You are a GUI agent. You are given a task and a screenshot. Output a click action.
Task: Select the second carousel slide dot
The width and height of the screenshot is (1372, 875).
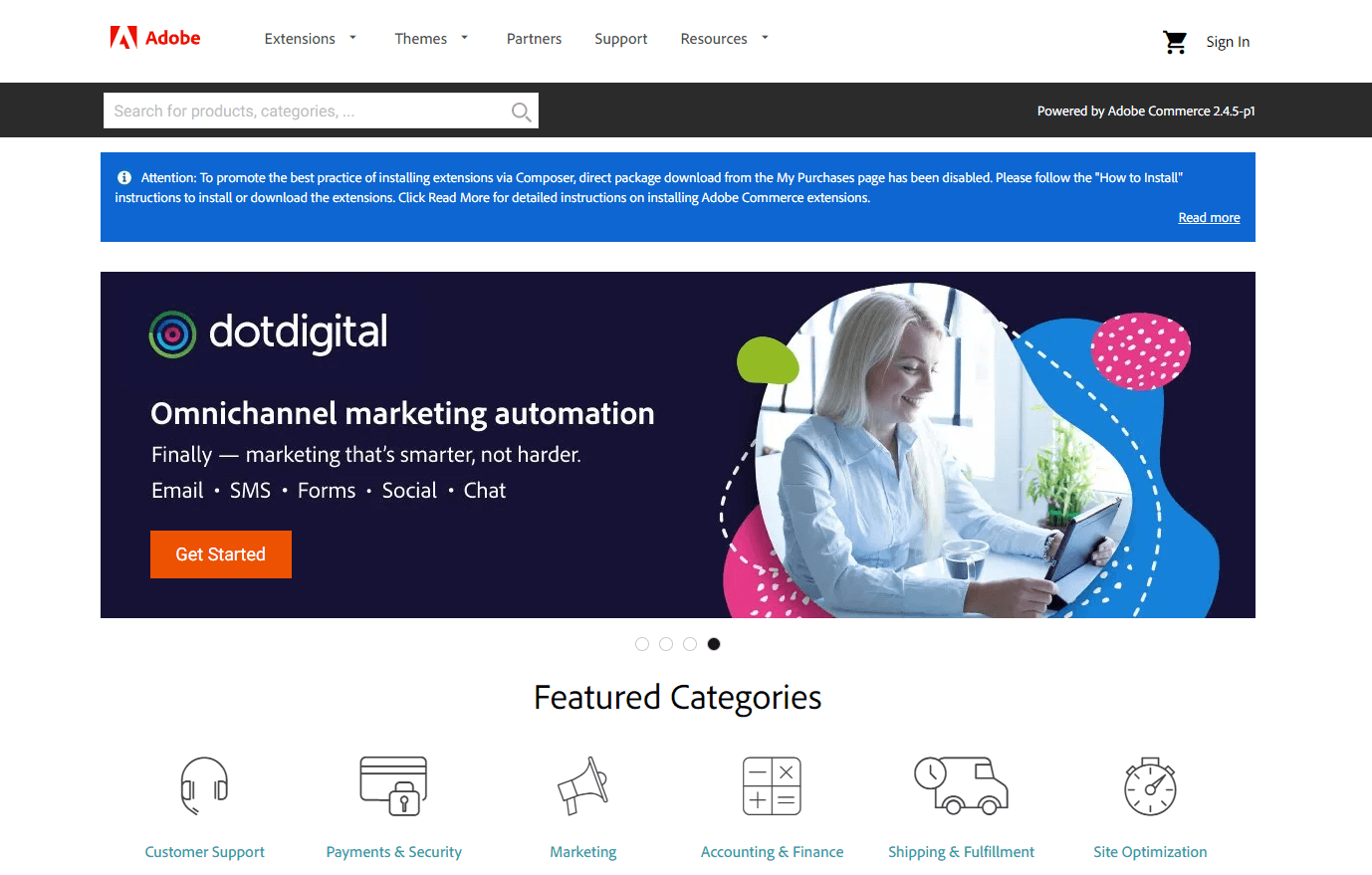[x=666, y=644]
